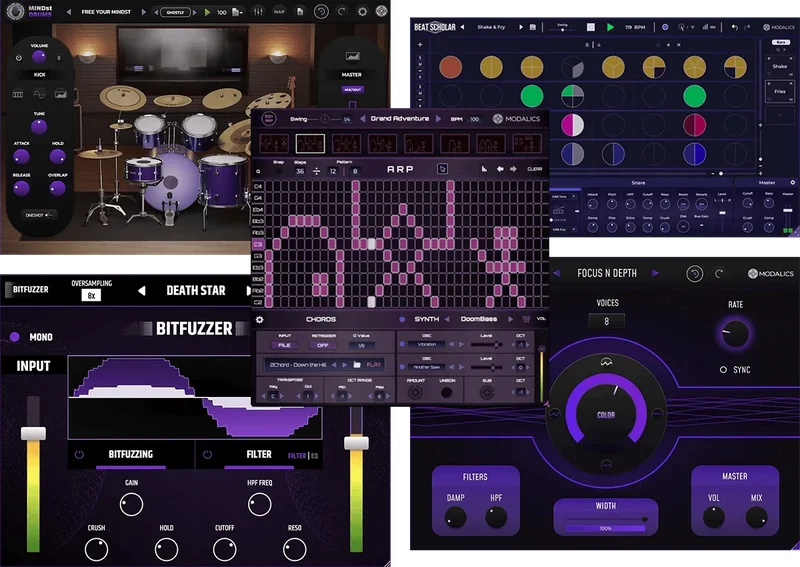Click CLEAR in the ARP sequencer
Viewport: 800px width, 567px height.
click(534, 169)
